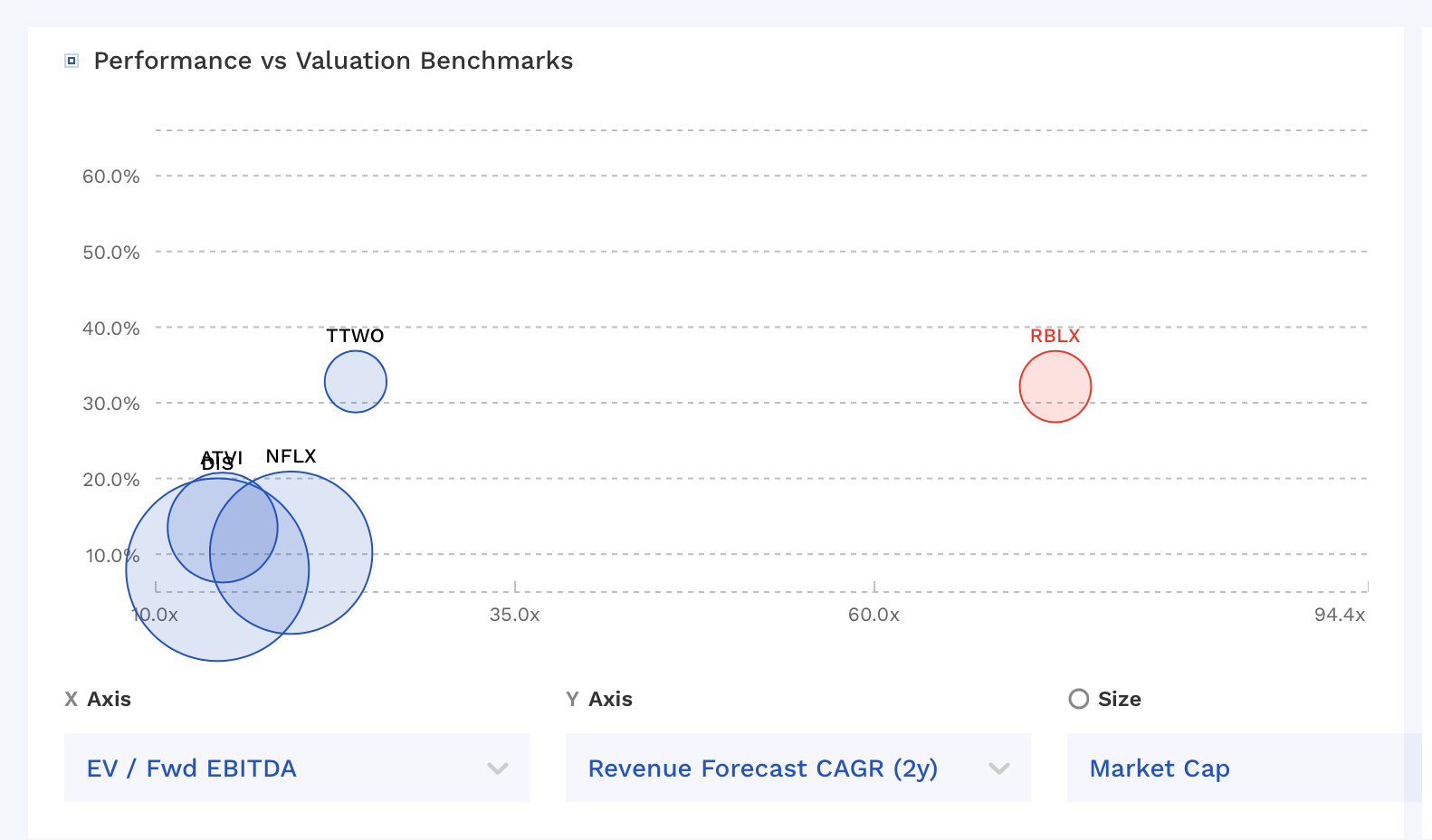Click the 60.0x x-axis tick label

pyautogui.click(x=874, y=615)
